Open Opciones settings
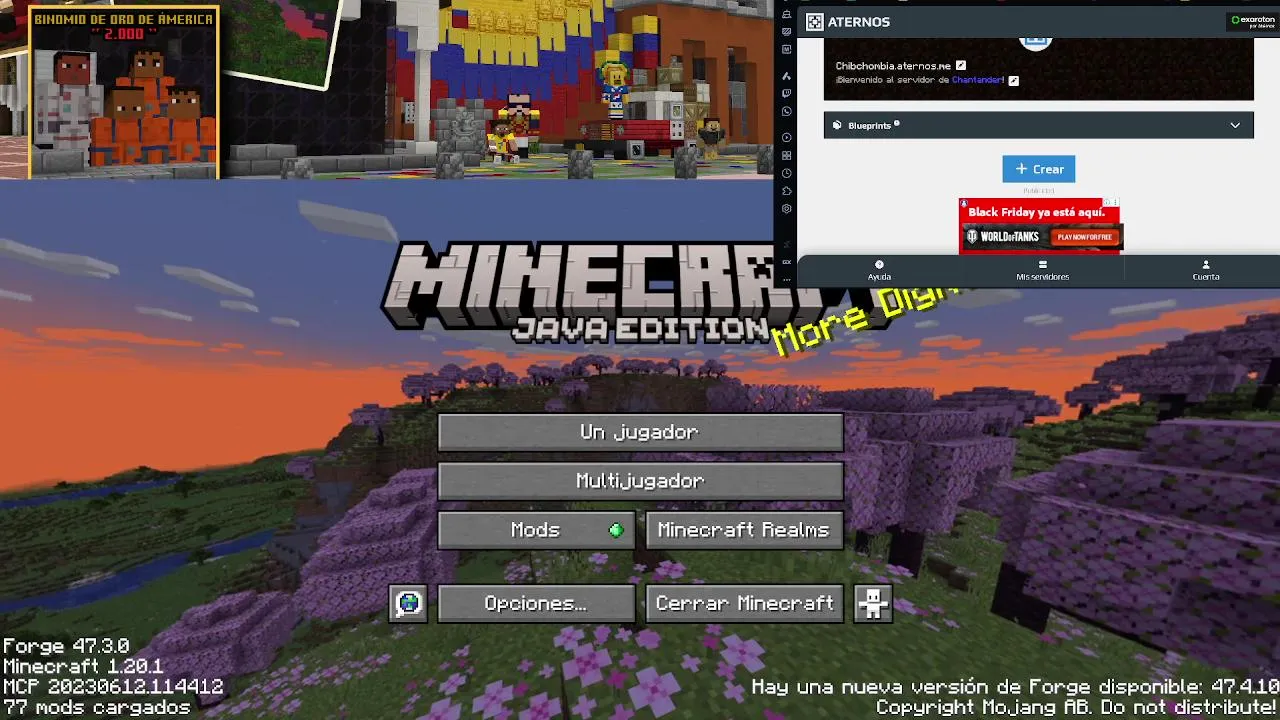 (536, 603)
